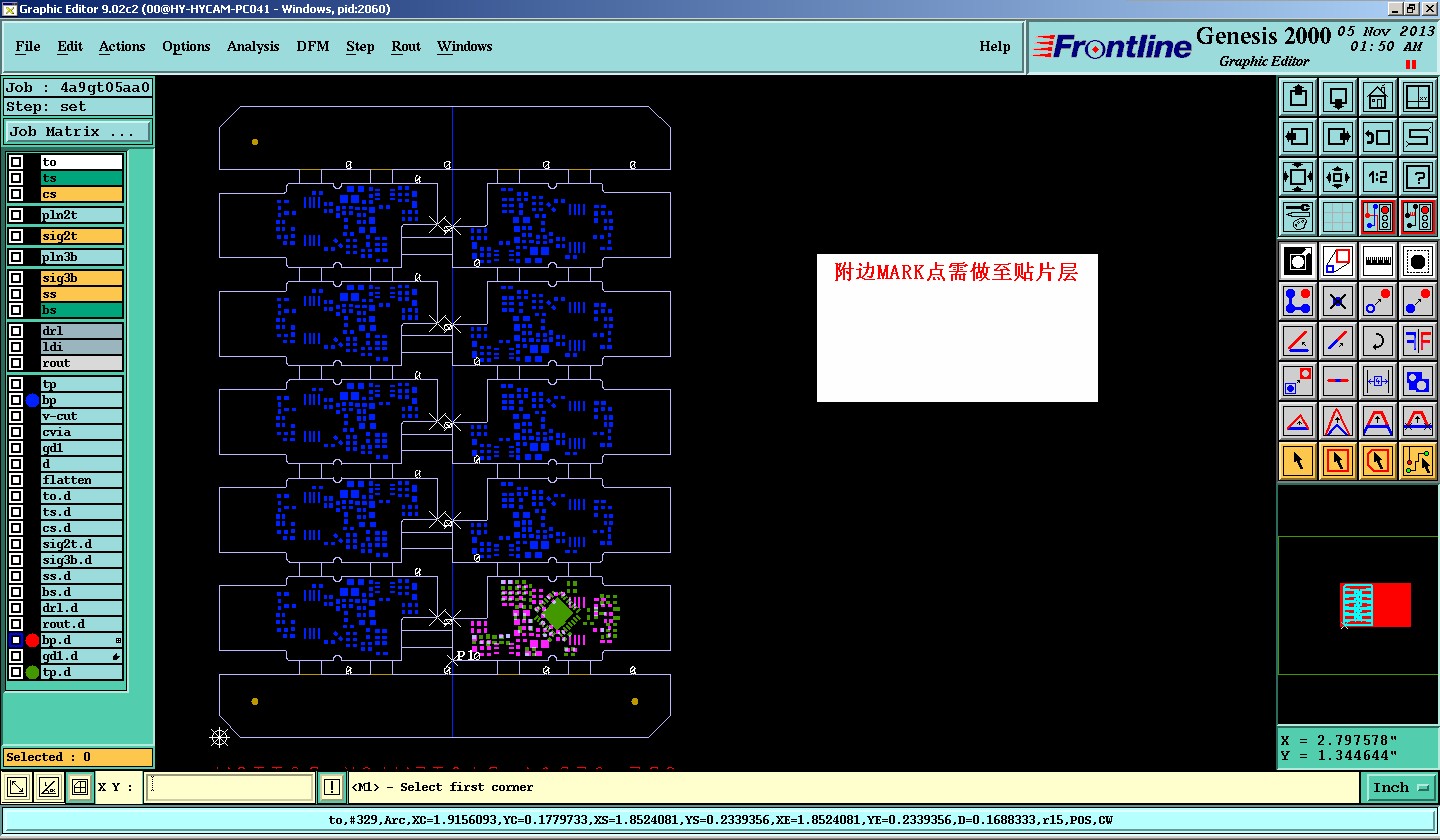Click the box with four outward arrows
1440x840 pixels.
point(1298,177)
